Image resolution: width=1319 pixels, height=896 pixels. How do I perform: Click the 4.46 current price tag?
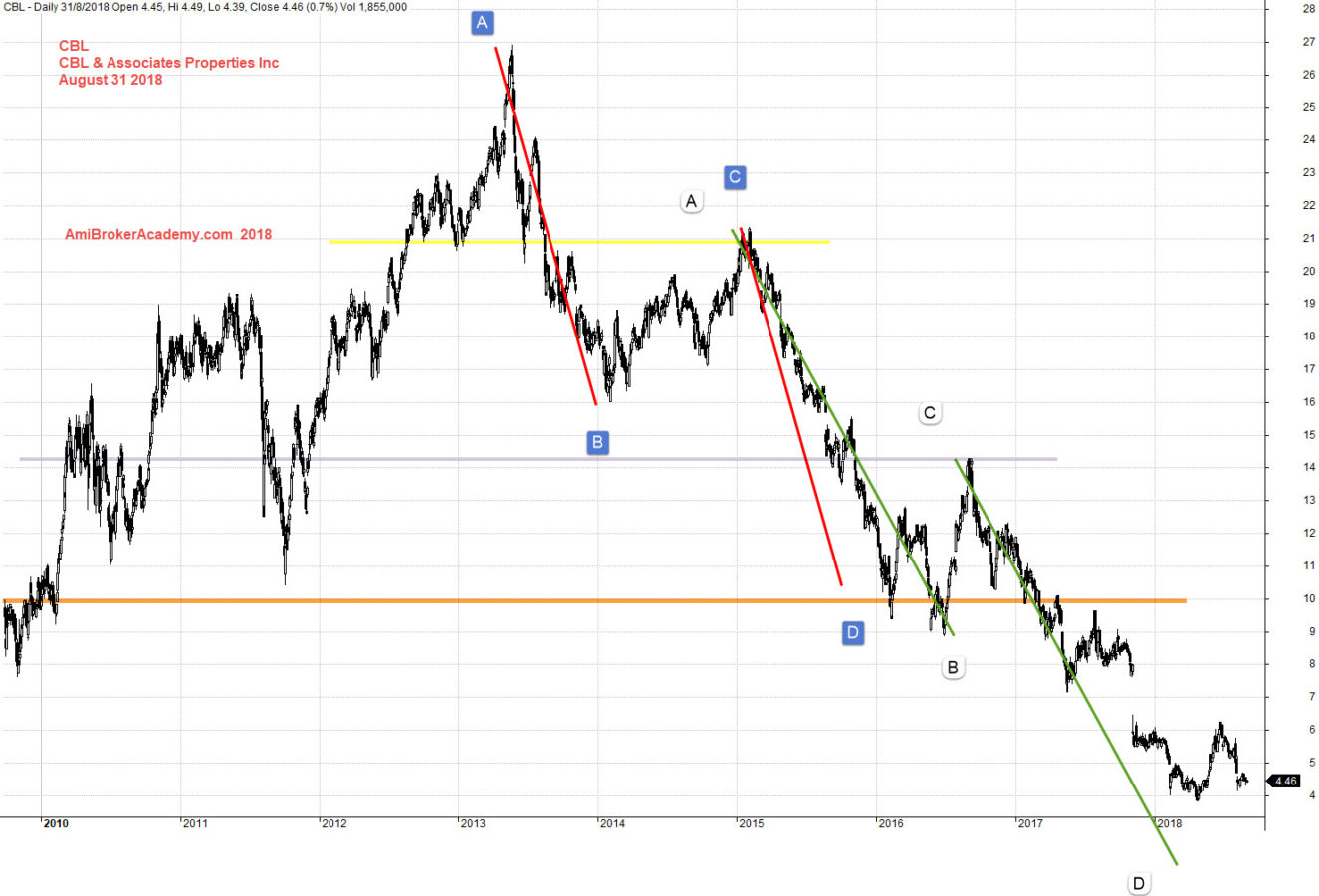pyautogui.click(x=1284, y=782)
